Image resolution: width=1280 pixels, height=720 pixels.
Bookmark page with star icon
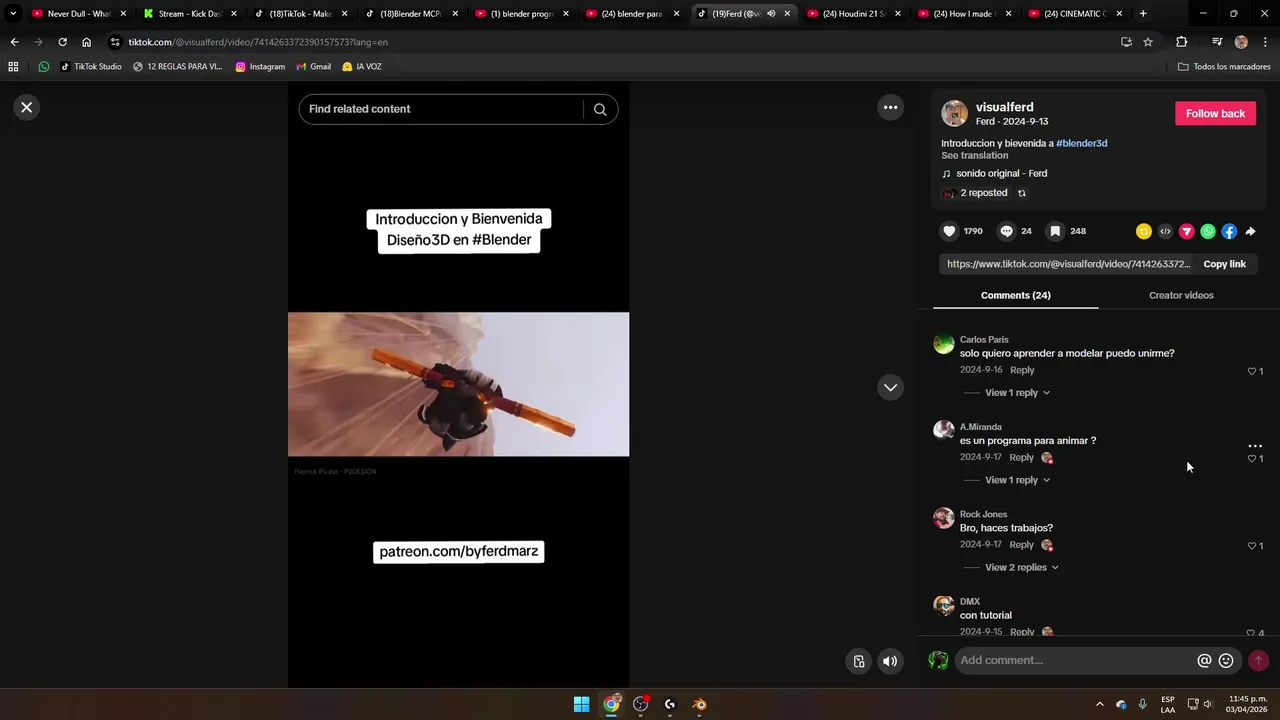1148,42
